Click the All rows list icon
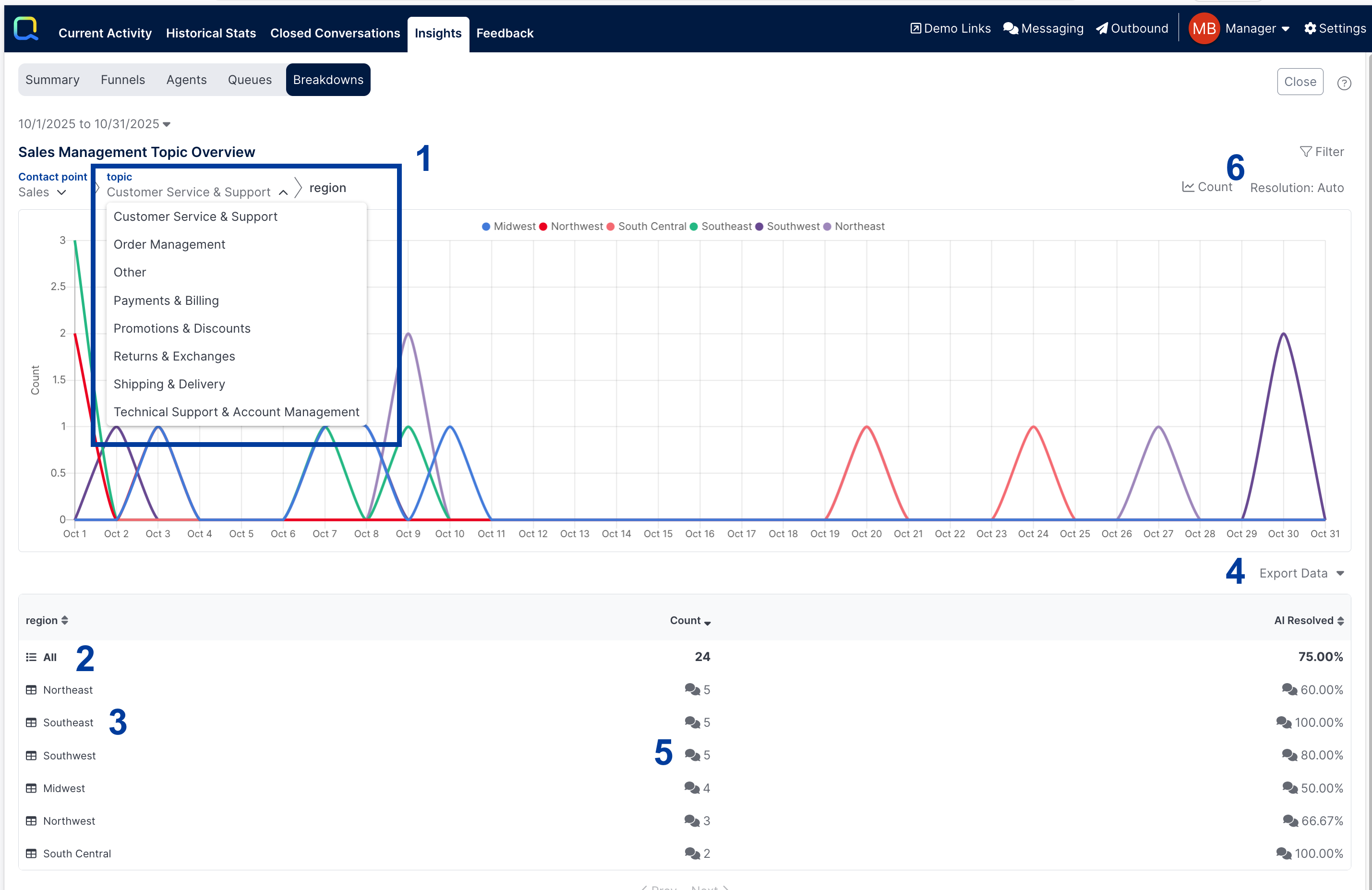 pos(31,657)
